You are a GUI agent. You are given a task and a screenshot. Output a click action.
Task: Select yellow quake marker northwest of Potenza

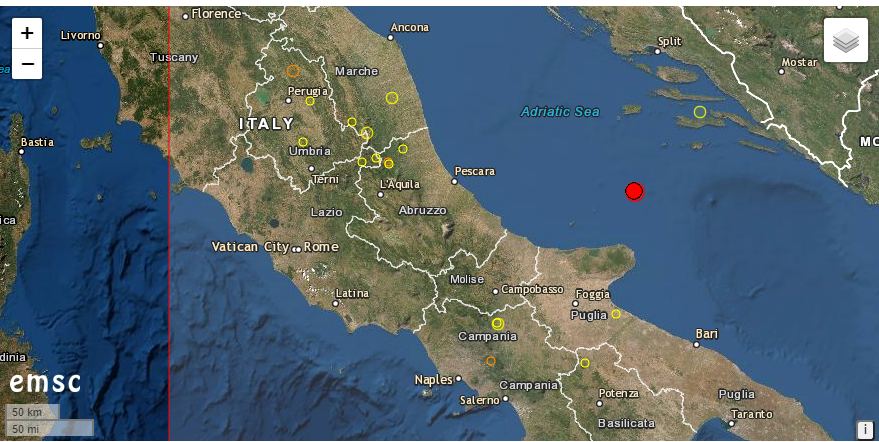(x=585, y=363)
